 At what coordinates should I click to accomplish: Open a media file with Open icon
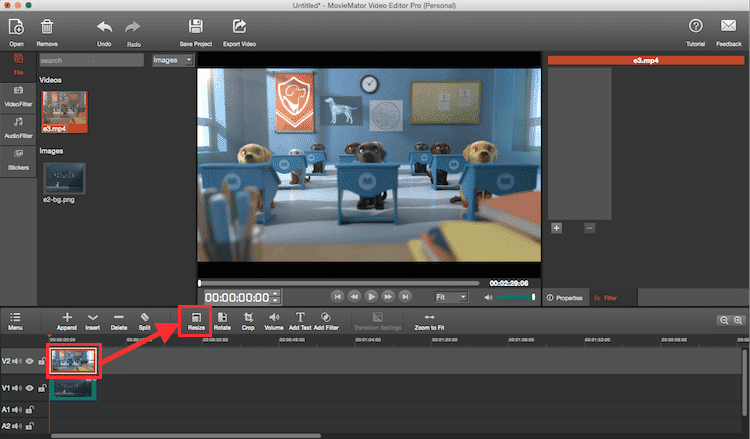[16, 27]
